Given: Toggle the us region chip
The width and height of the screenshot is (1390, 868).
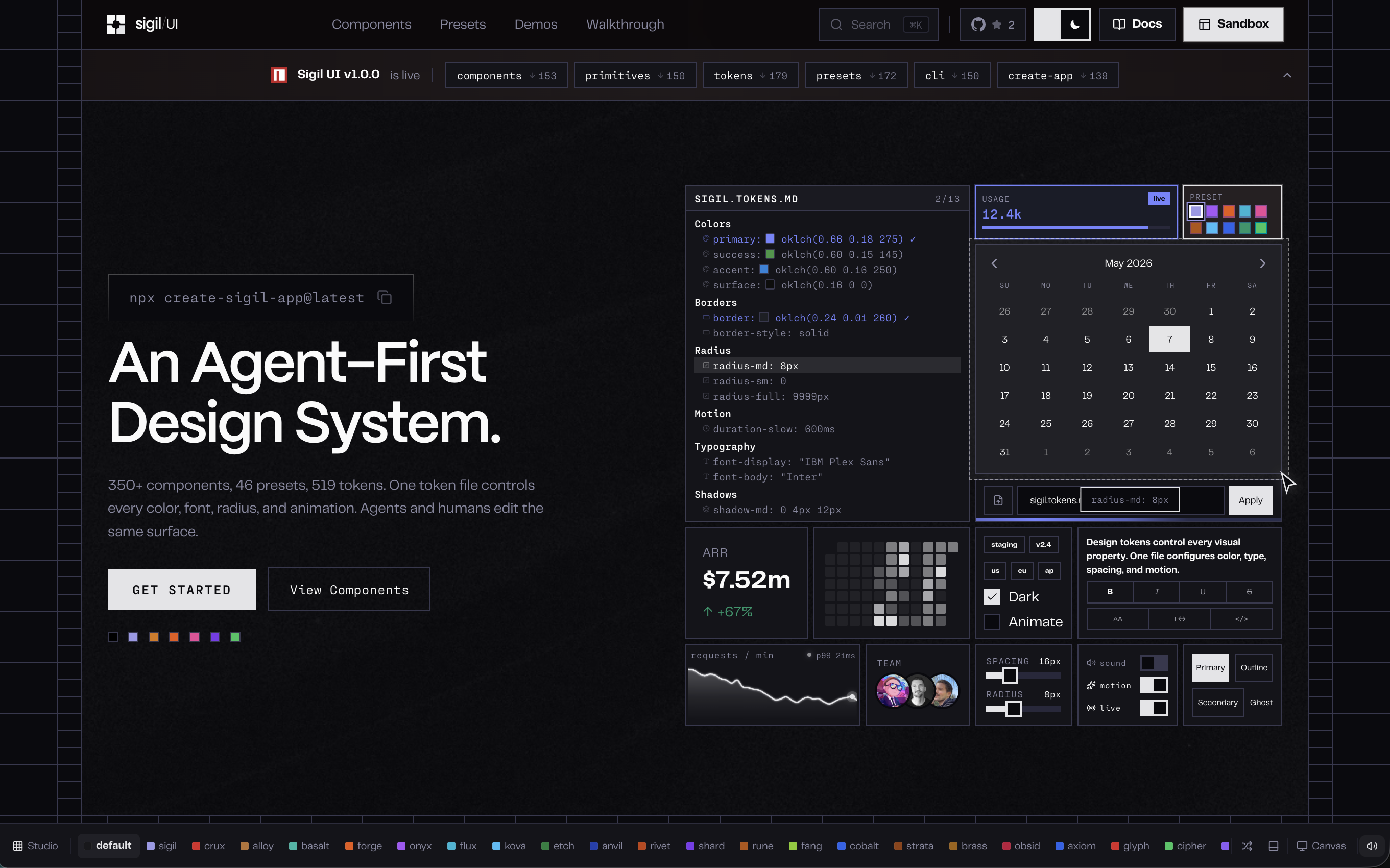Looking at the screenshot, I should 995,571.
